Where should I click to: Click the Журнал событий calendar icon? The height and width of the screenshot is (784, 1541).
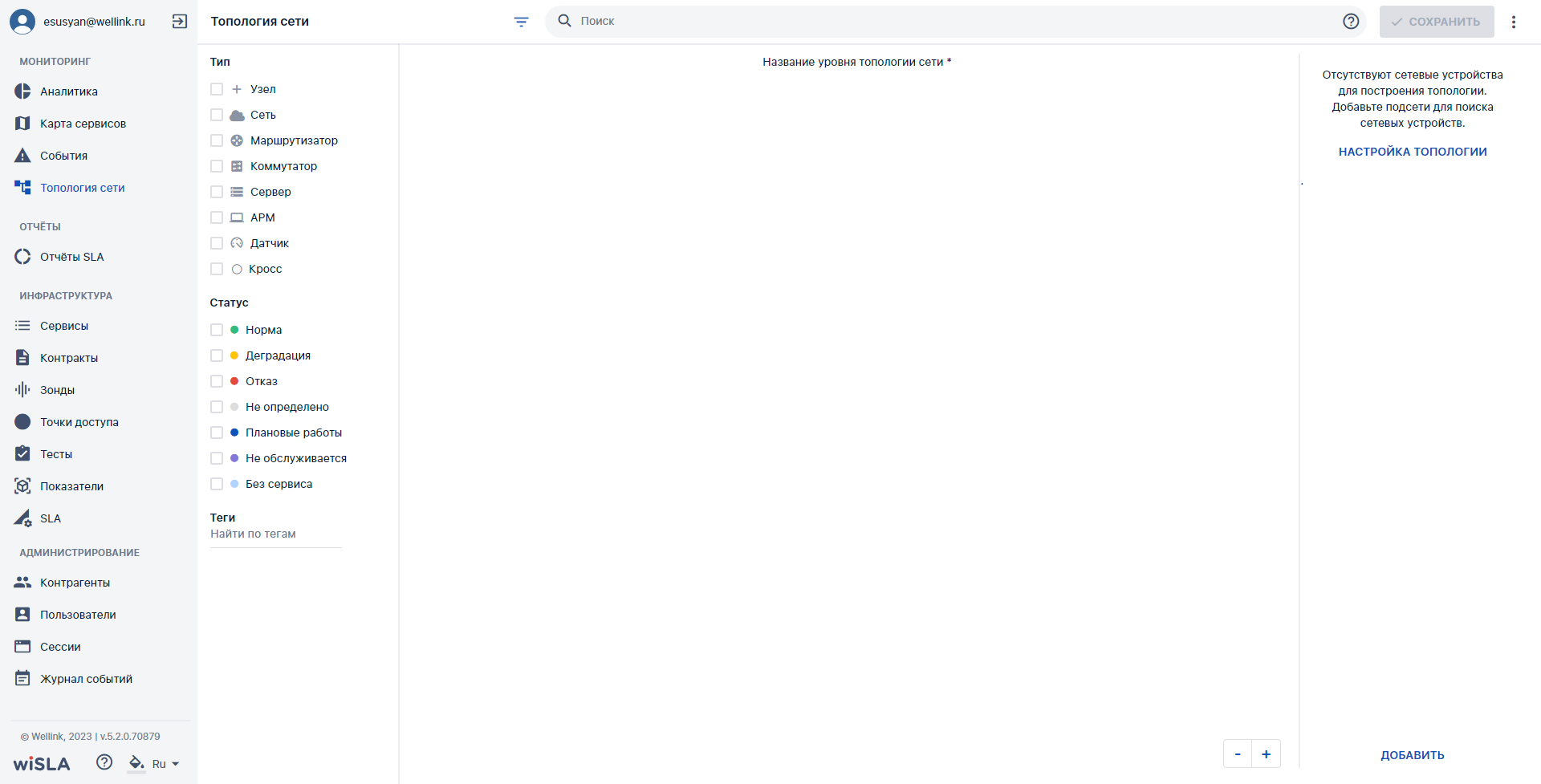tap(22, 679)
